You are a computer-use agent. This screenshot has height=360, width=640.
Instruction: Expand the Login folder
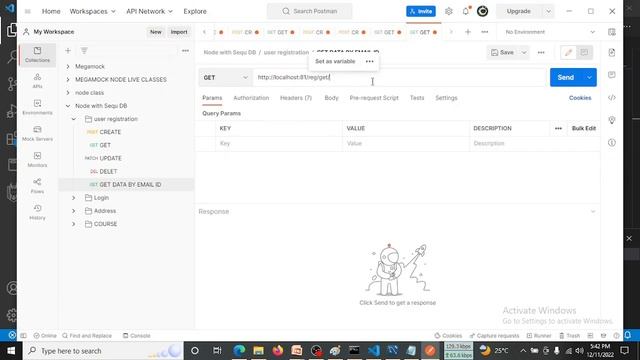[73, 198]
